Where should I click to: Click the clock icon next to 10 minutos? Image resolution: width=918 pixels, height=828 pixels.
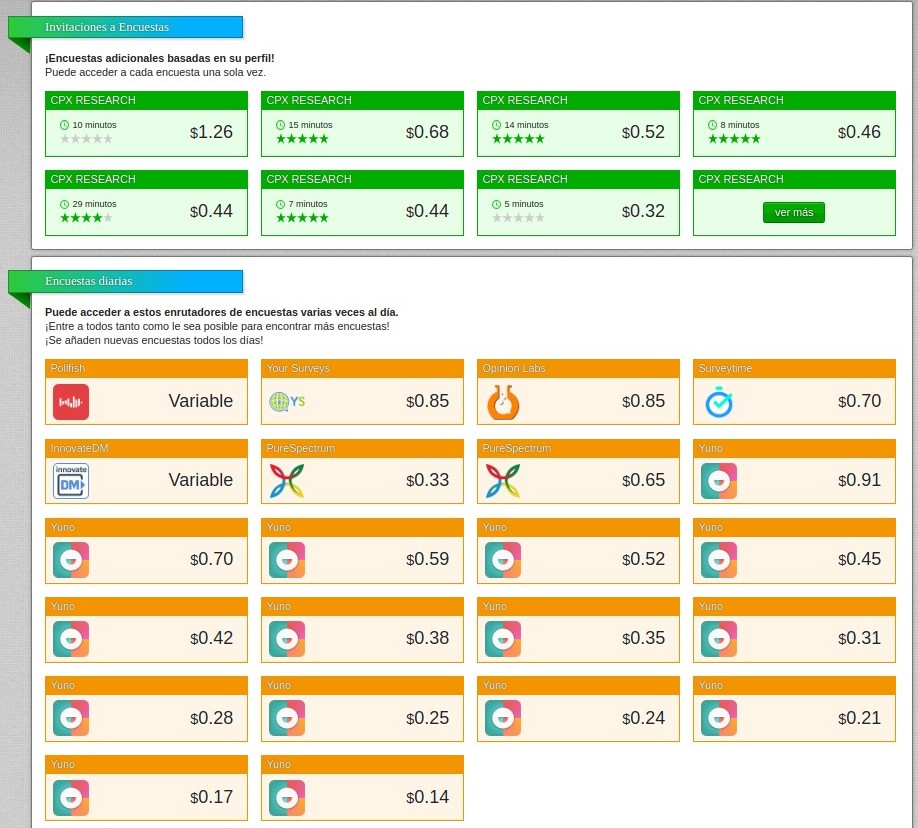point(64,125)
